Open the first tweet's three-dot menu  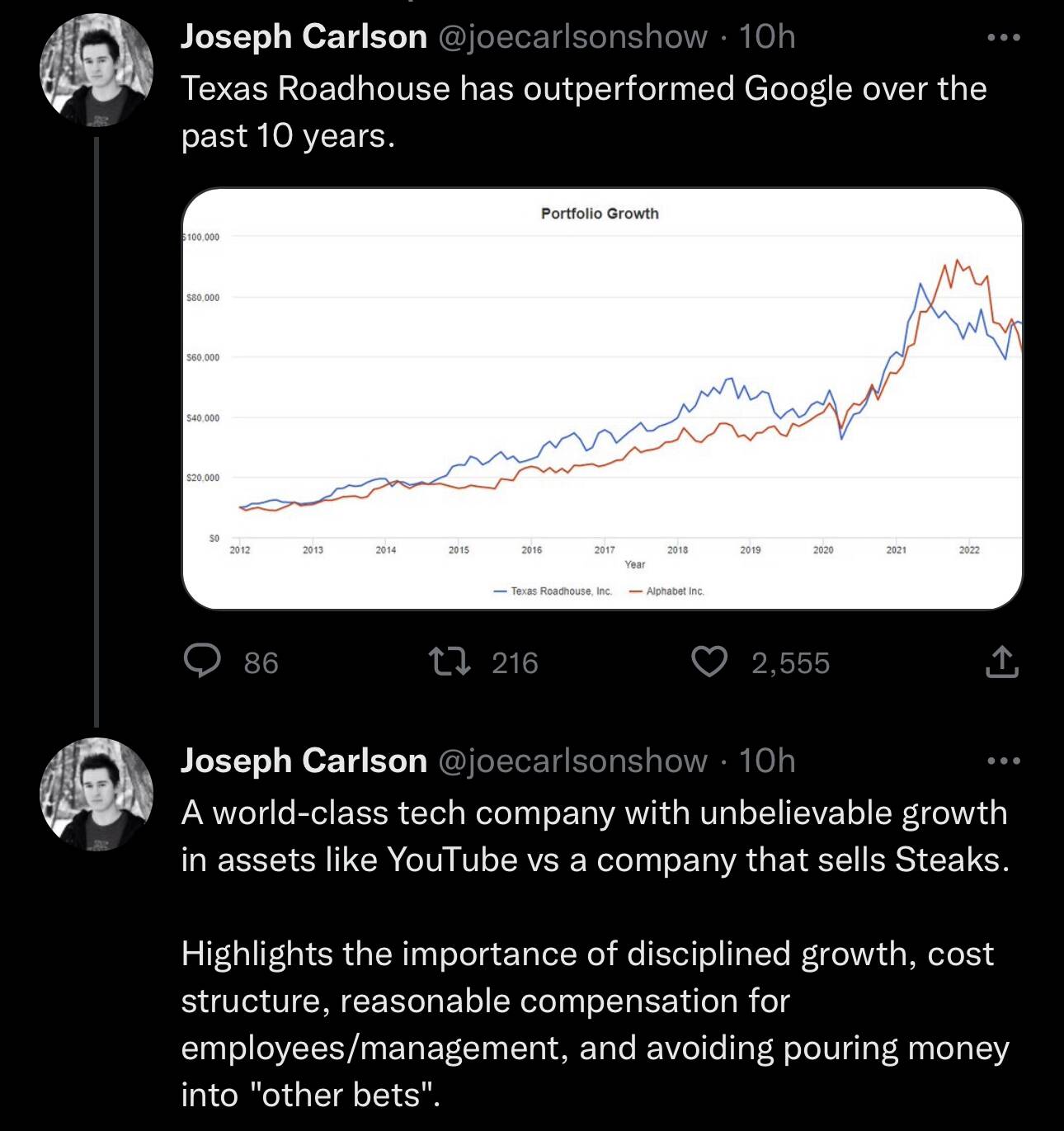pyautogui.click(x=1004, y=37)
